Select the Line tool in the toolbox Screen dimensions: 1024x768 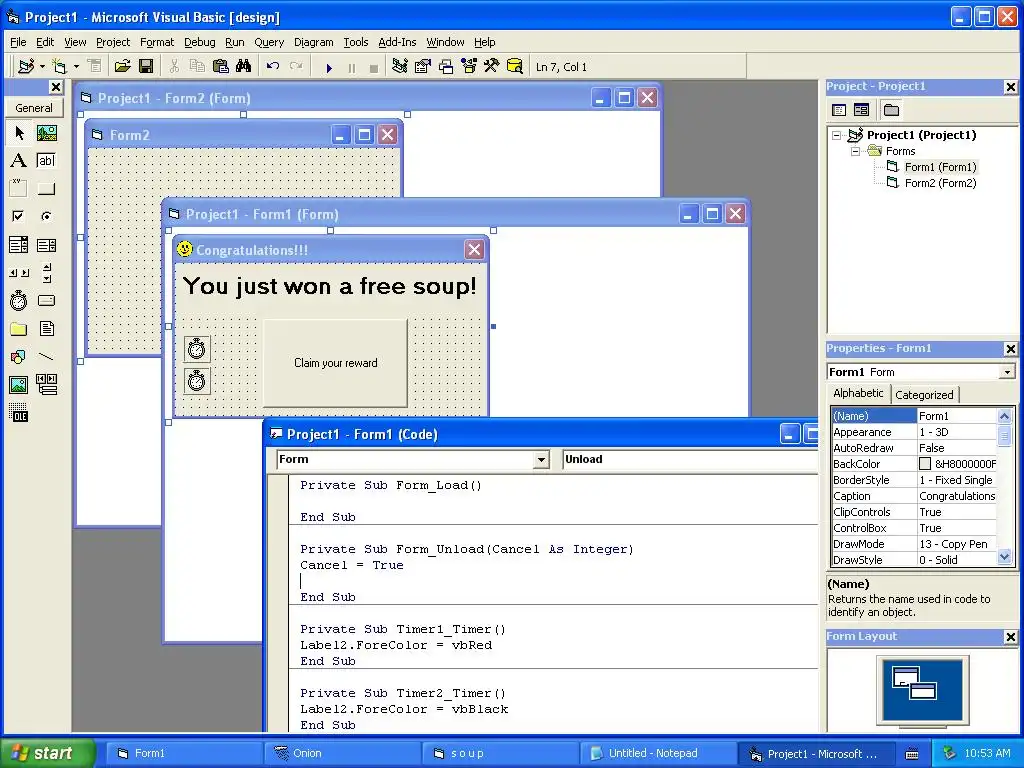tap(46, 357)
